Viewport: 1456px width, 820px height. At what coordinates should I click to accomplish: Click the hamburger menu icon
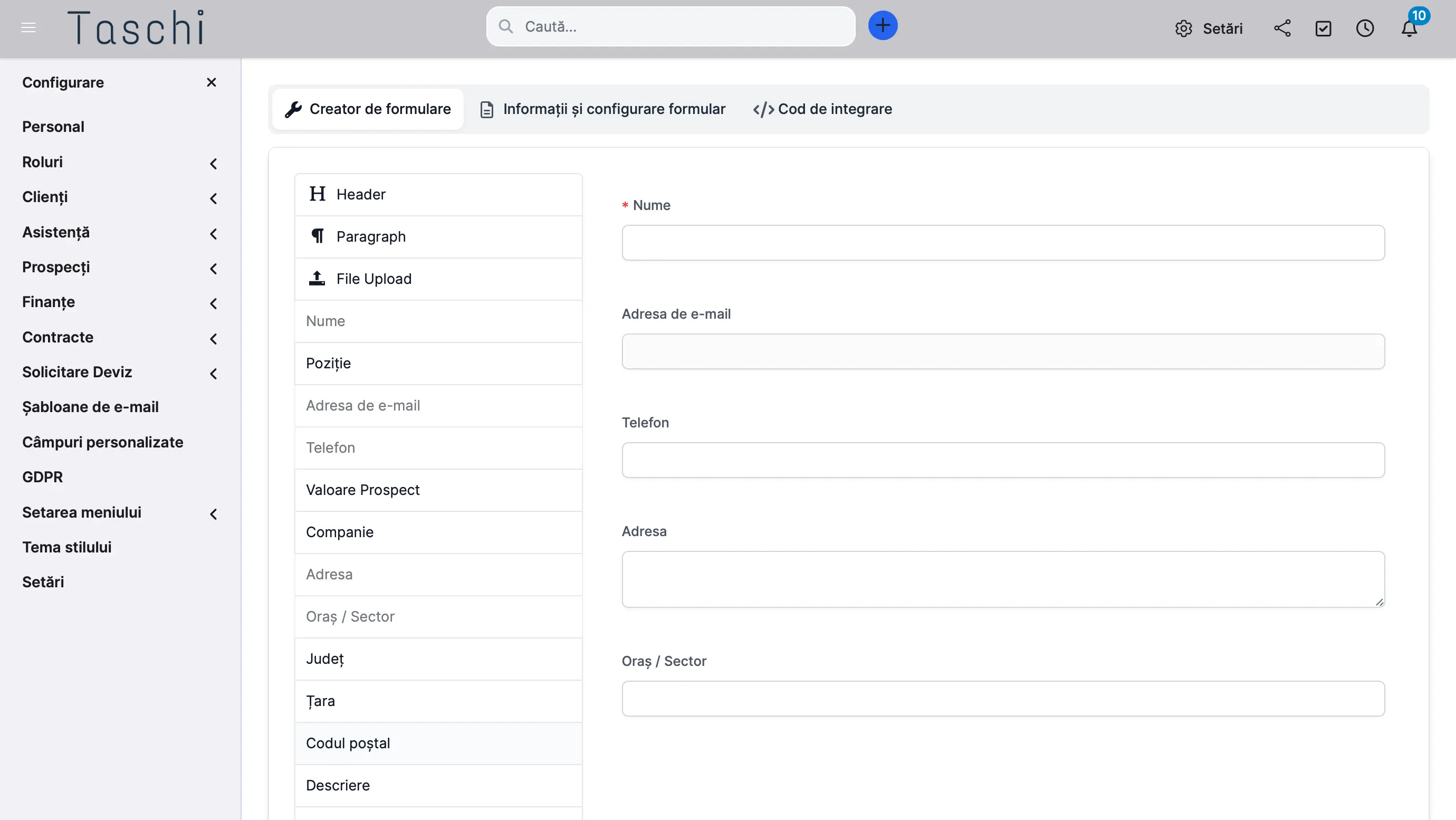[28, 28]
